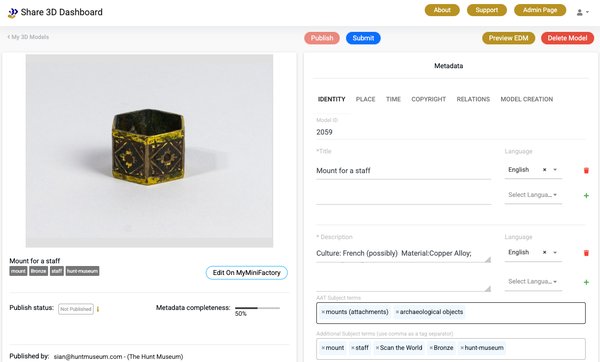Image resolution: width=600 pixels, height=362 pixels.
Task: Click Edit On MyMiniFactory button
Action: tap(247, 272)
